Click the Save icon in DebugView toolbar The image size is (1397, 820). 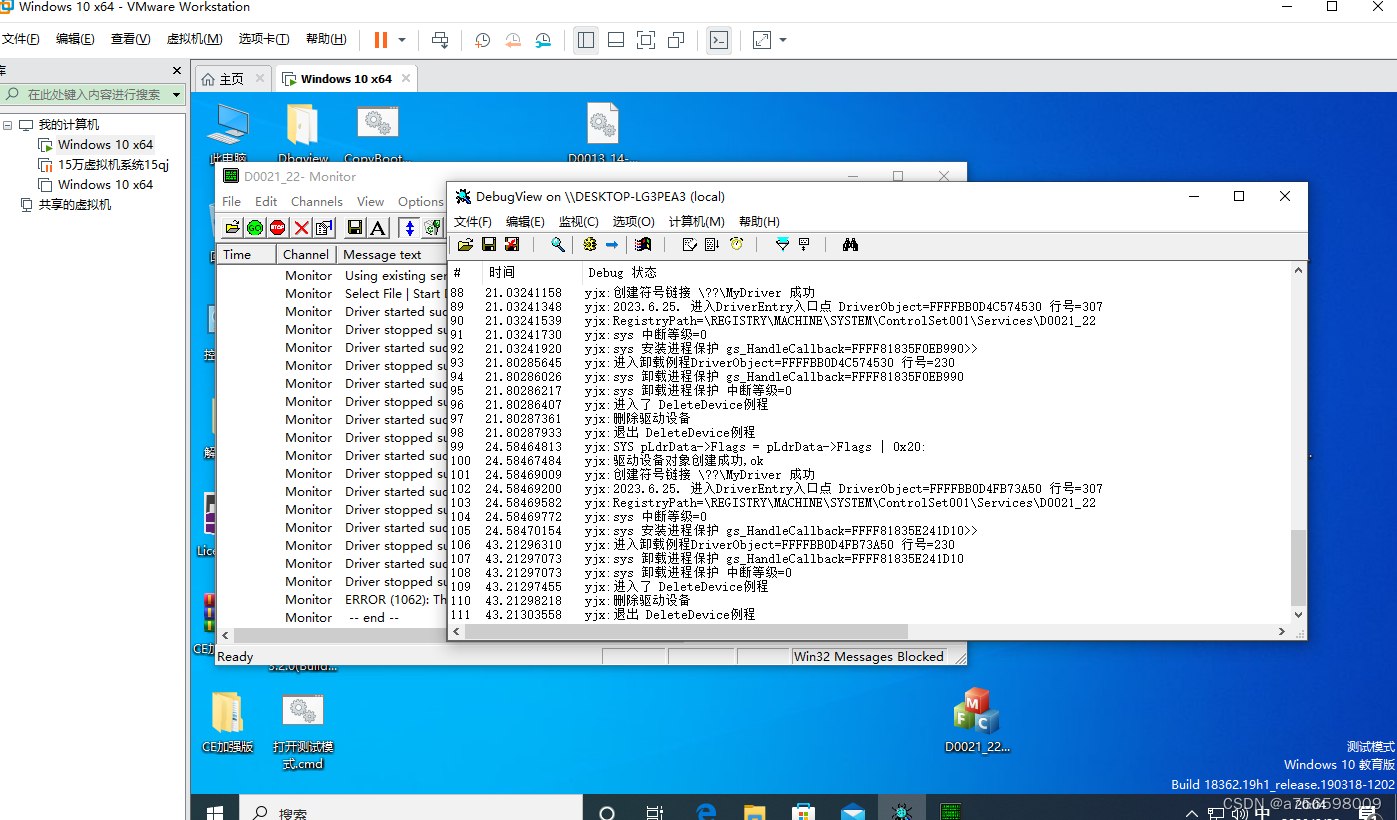pyautogui.click(x=489, y=244)
